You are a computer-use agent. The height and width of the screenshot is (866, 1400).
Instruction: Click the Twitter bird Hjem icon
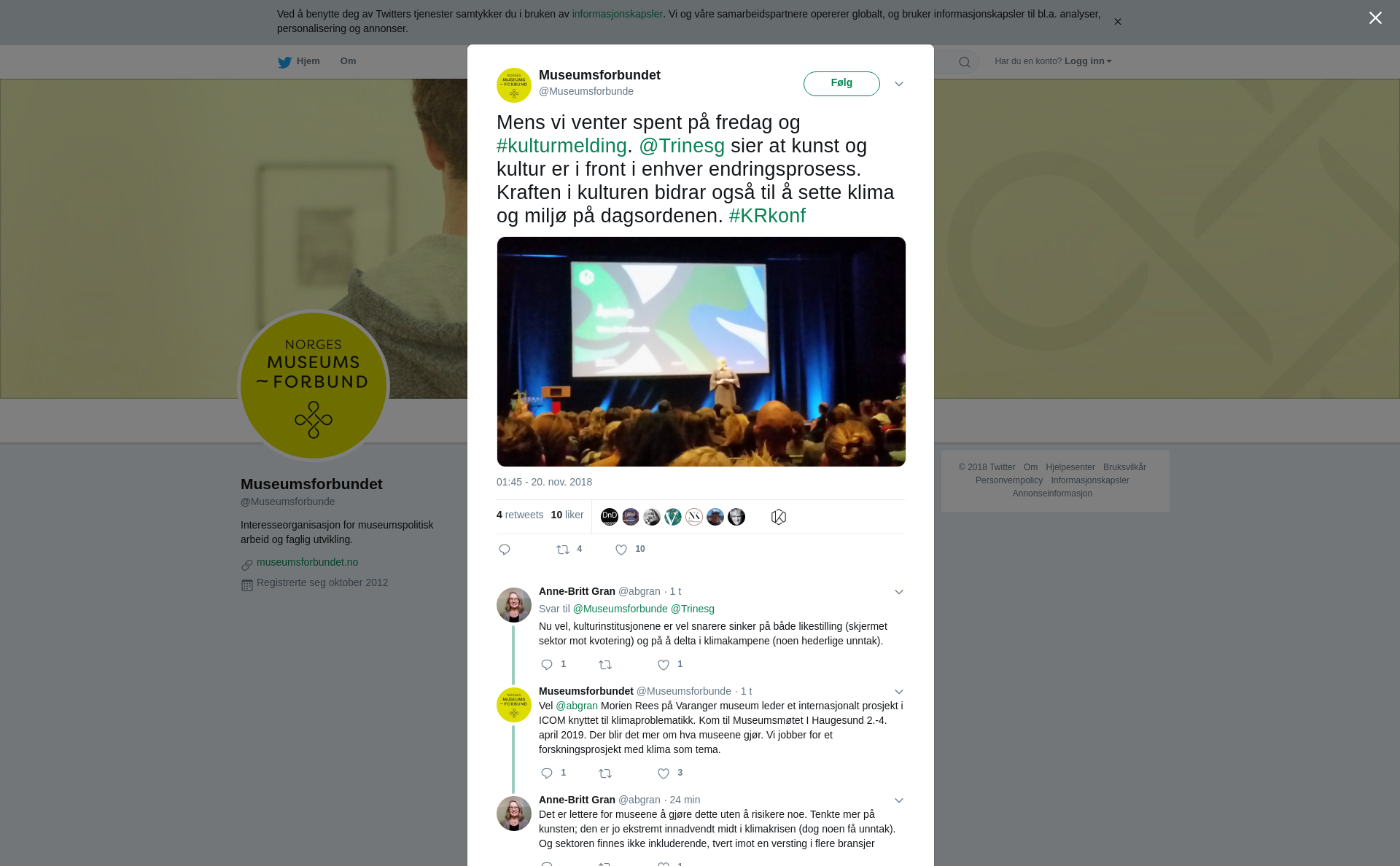coord(284,62)
